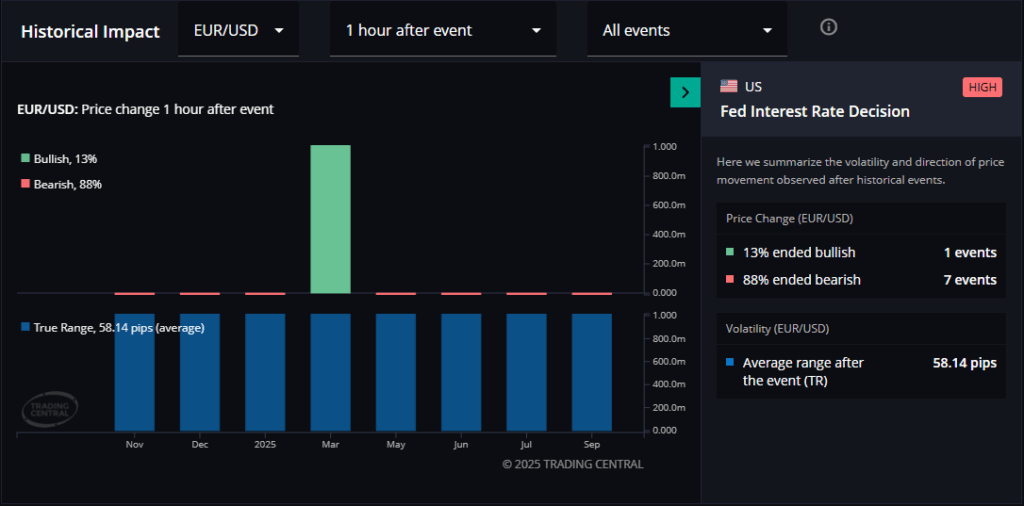The image size is (1024, 506).
Task: Toggle Bullish, 13% legend series
Action: click(59, 159)
